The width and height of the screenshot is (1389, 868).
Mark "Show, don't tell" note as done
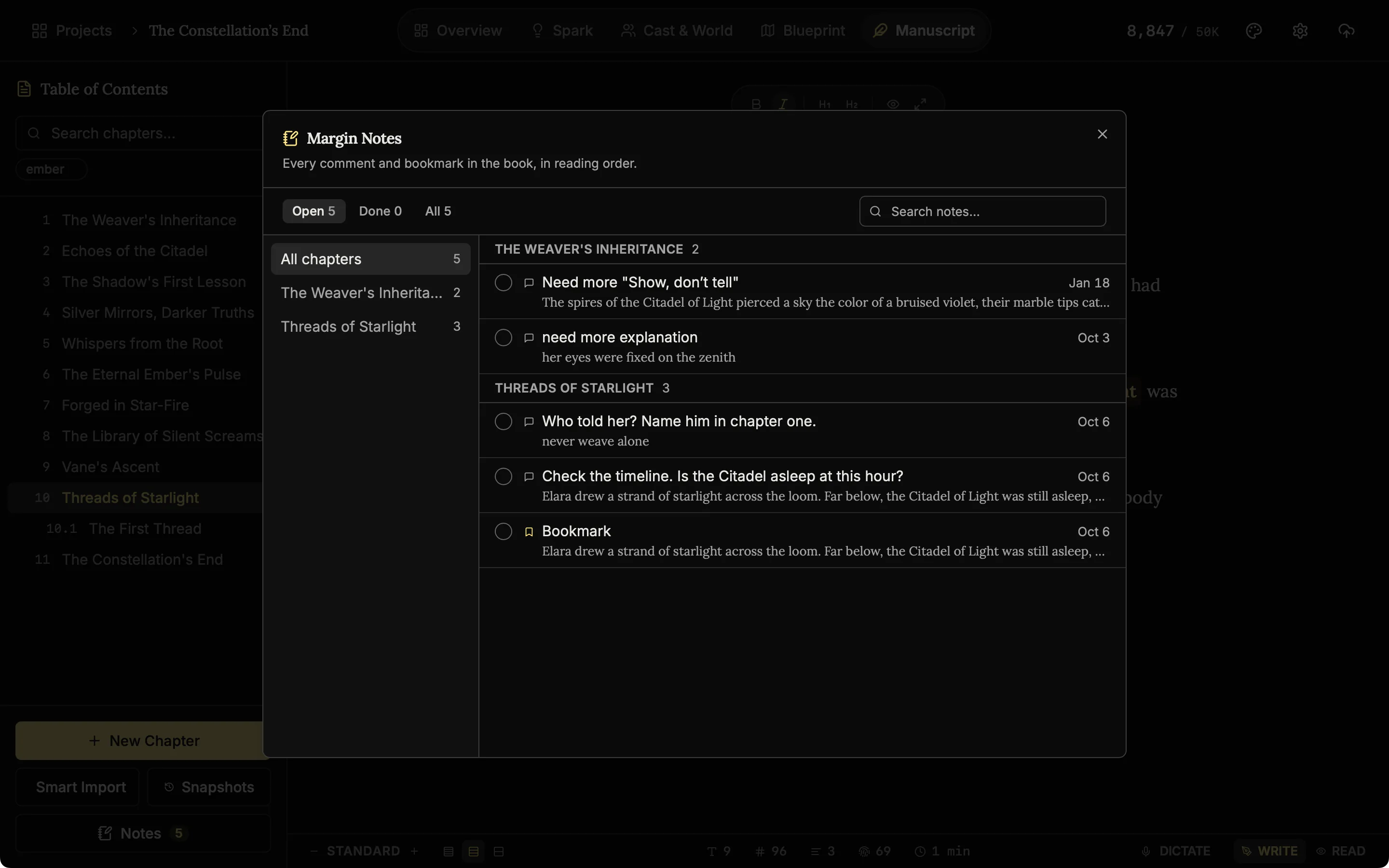coord(504,283)
